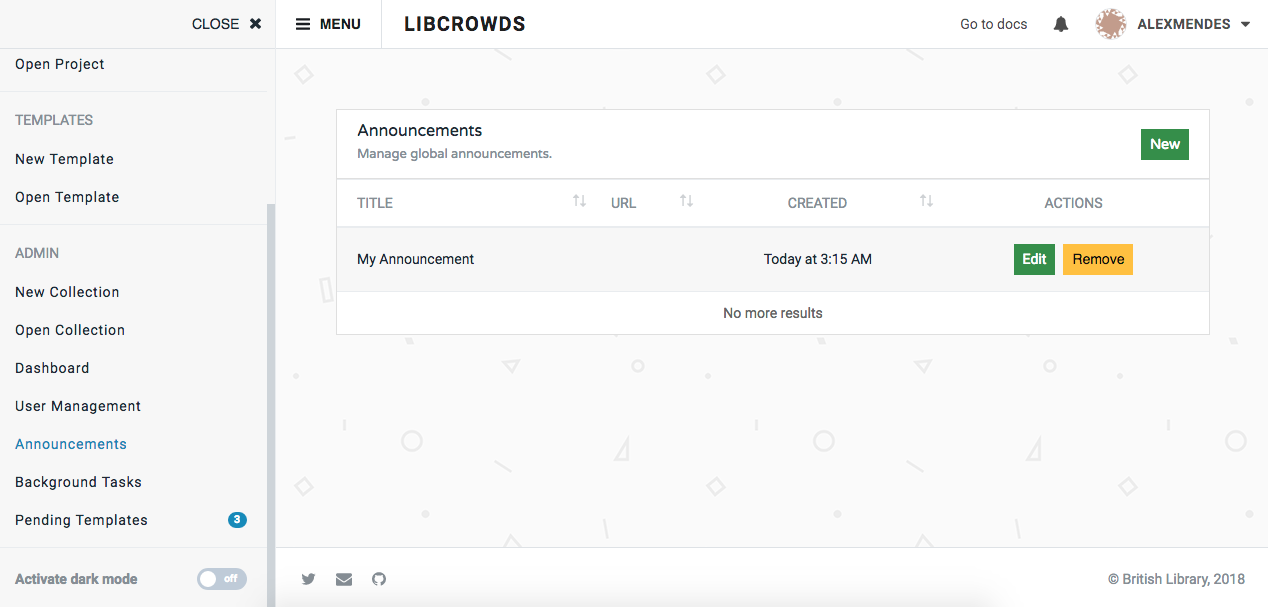The image size is (1268, 607).
Task: Sort the CREATED column with its sort icon
Action: pyautogui.click(x=926, y=201)
